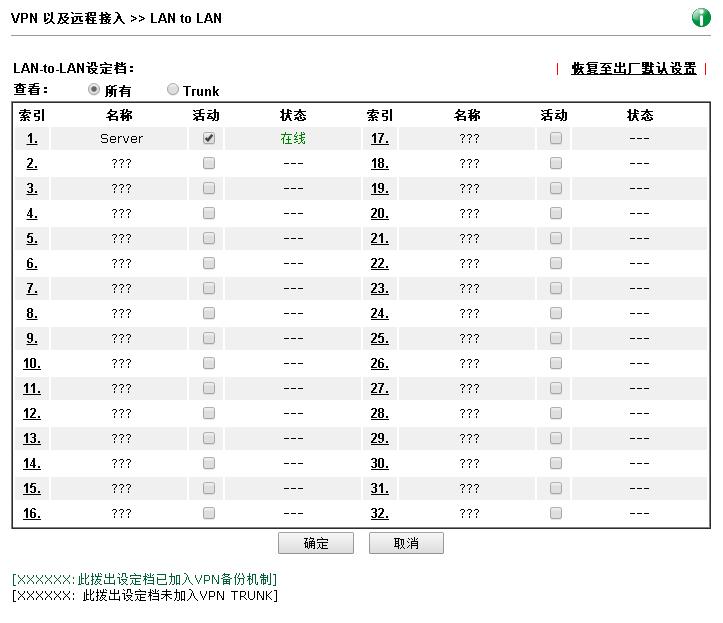
Task: Click the left 名称 column header
Action: (119, 115)
